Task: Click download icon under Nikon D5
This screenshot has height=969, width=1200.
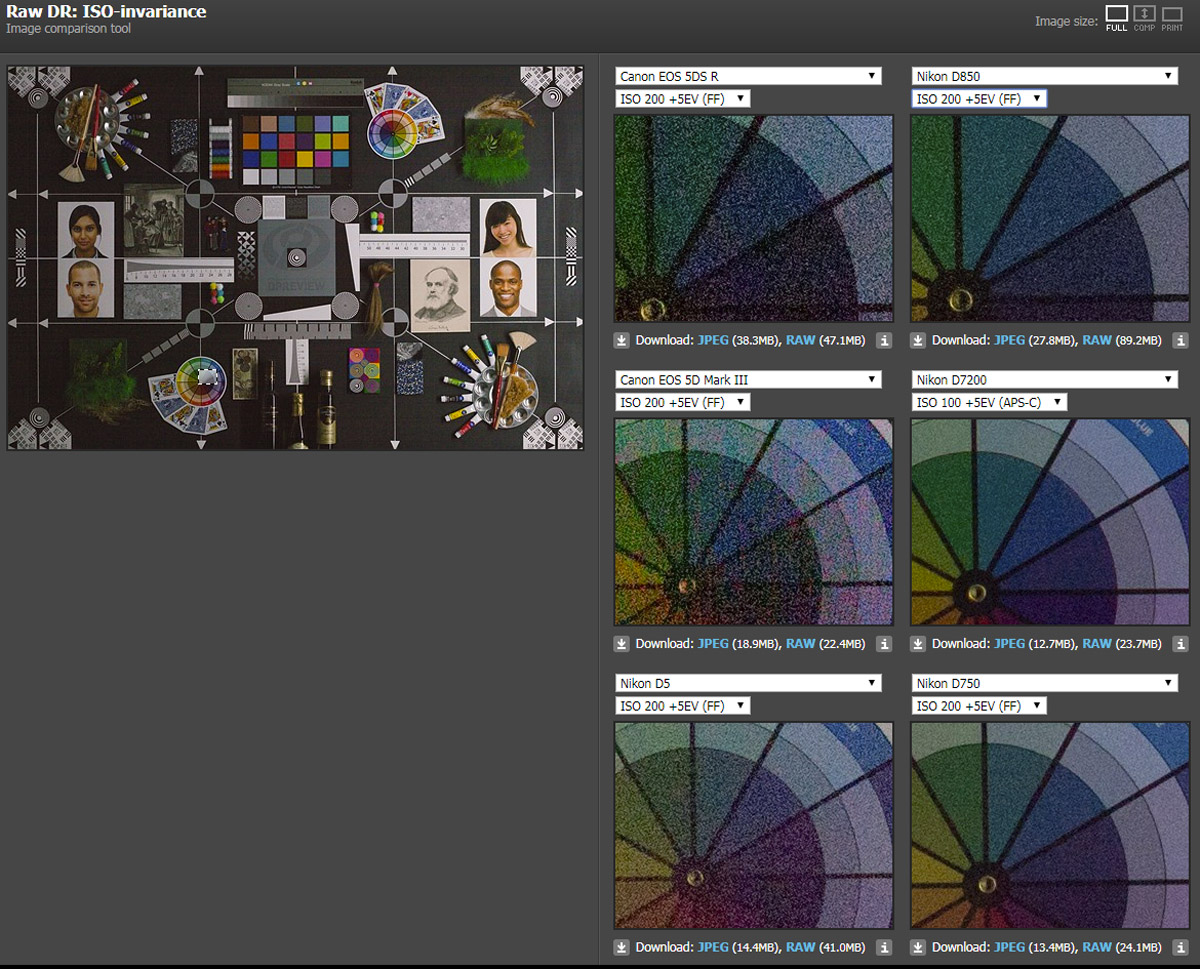Action: pos(621,947)
